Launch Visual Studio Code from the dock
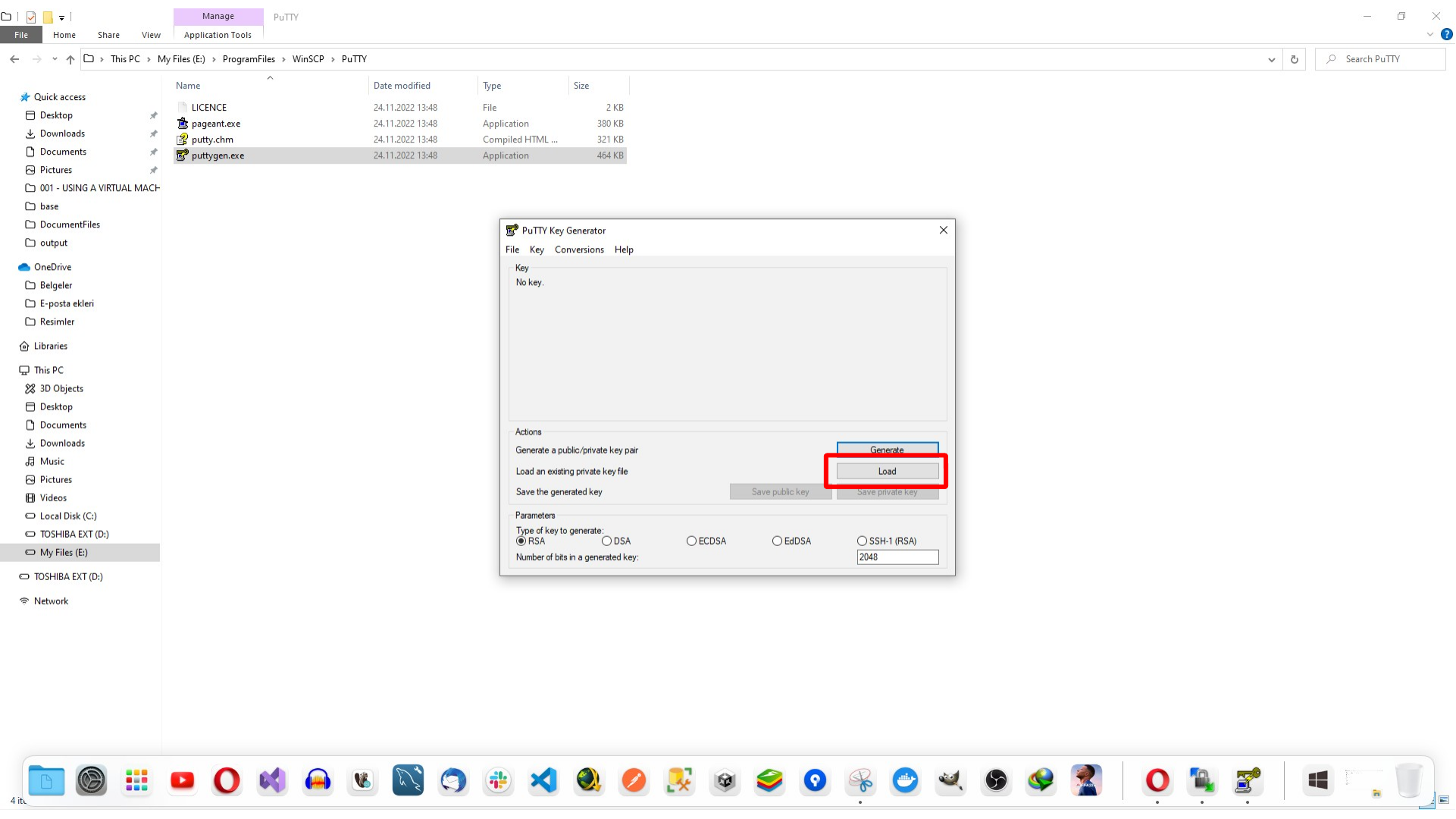 pos(543,780)
